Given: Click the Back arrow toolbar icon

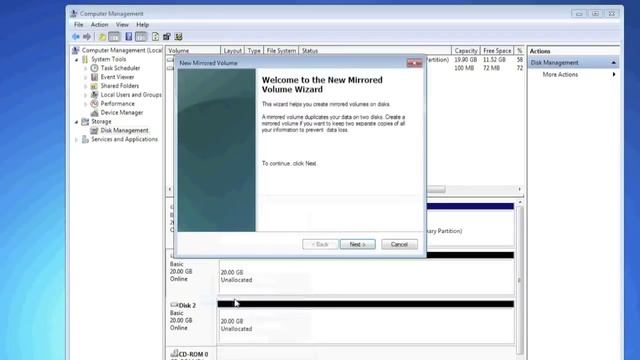Looking at the screenshot, I should tap(76, 37).
